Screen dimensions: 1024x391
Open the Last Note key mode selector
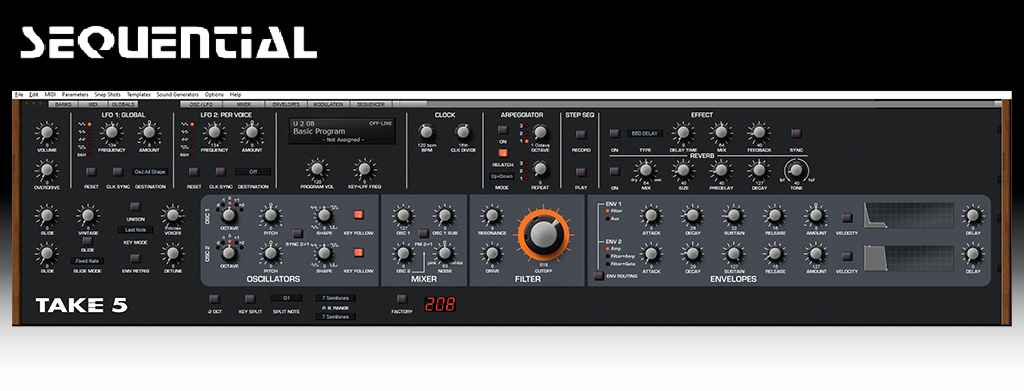coord(135,230)
